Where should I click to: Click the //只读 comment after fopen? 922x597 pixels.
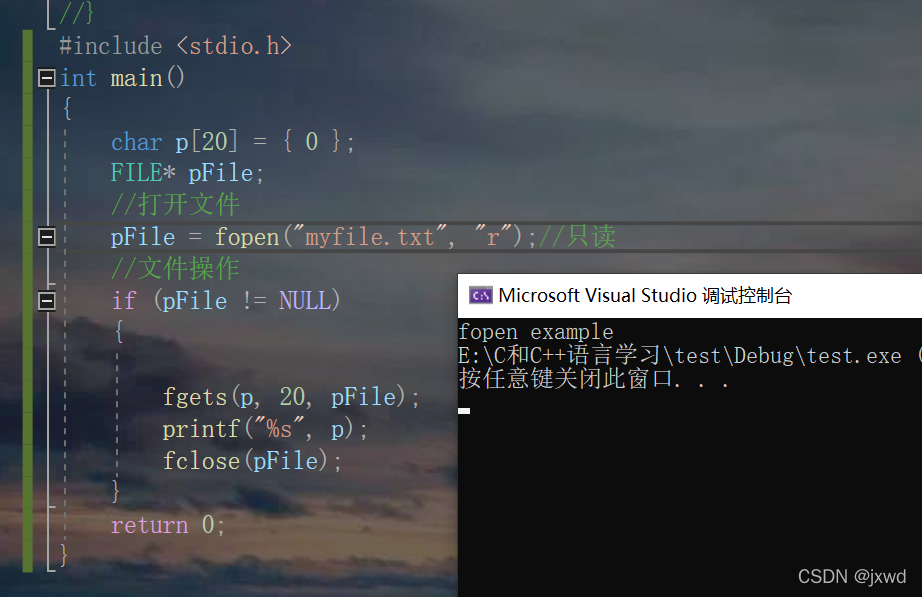coord(577,236)
